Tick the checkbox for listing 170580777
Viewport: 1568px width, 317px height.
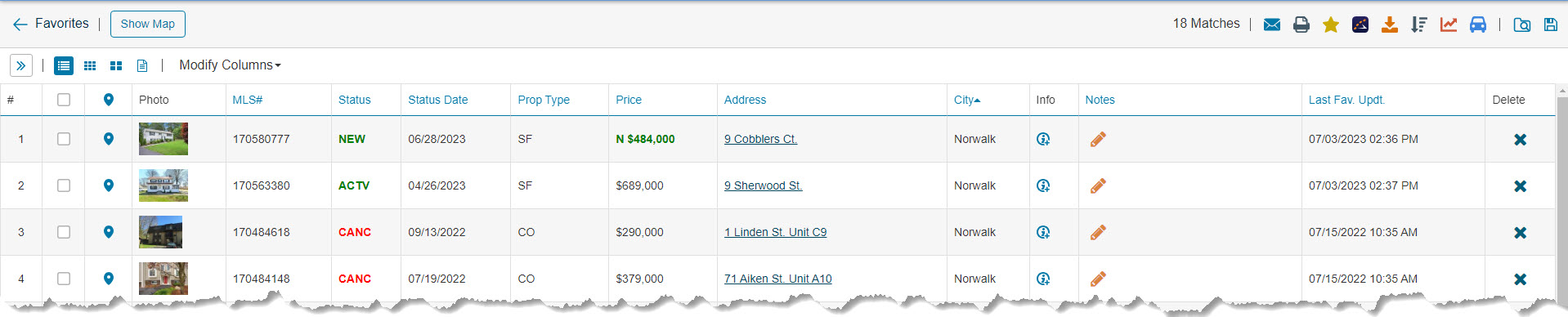coord(64,139)
